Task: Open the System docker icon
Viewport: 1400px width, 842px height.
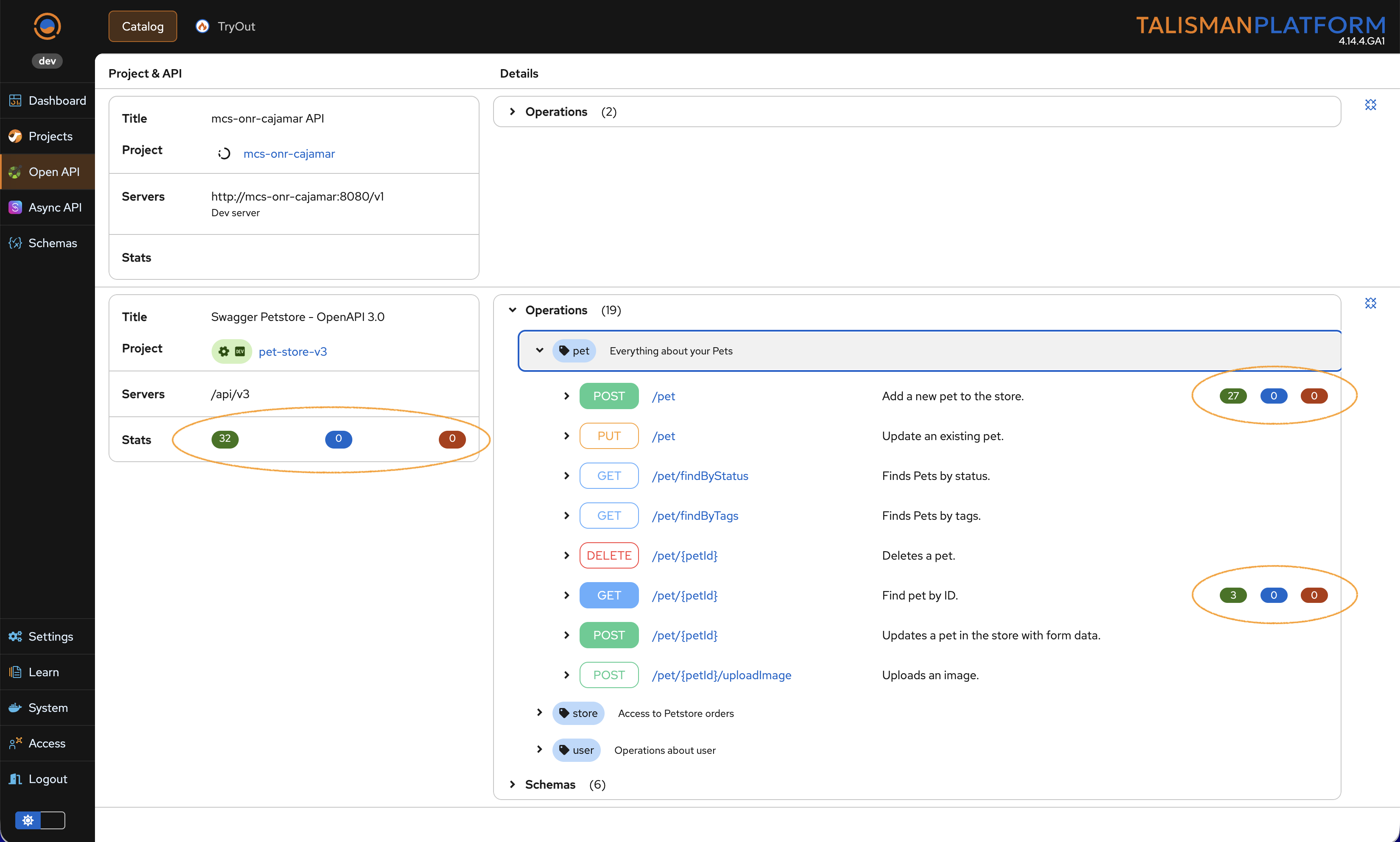Action: point(15,708)
